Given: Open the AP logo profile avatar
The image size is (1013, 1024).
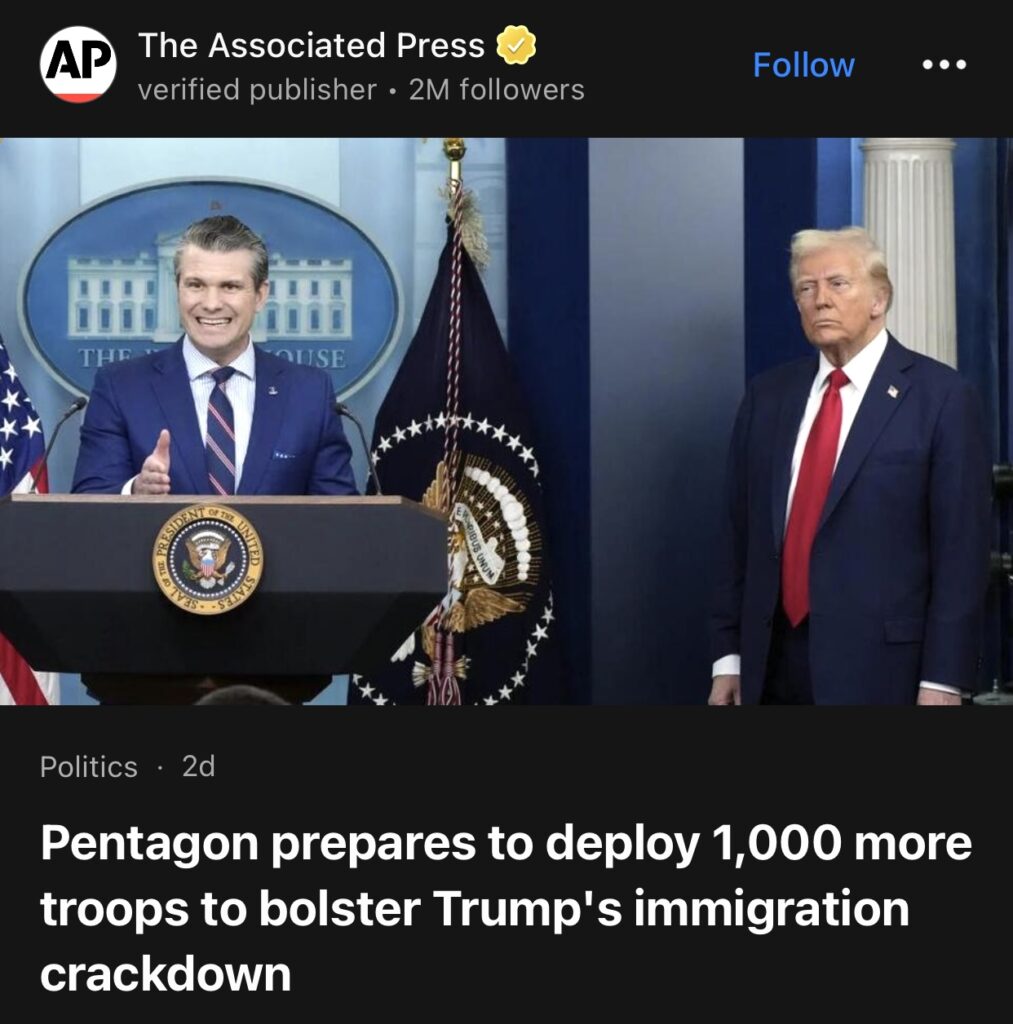Looking at the screenshot, I should pyautogui.click(x=78, y=64).
